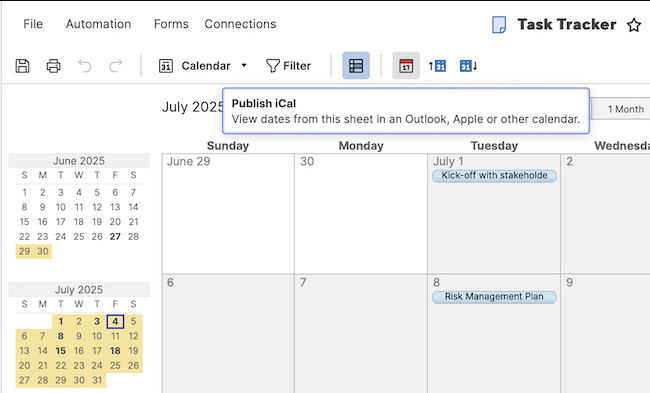Open the Kick-off with stakeholders event

click(494, 175)
